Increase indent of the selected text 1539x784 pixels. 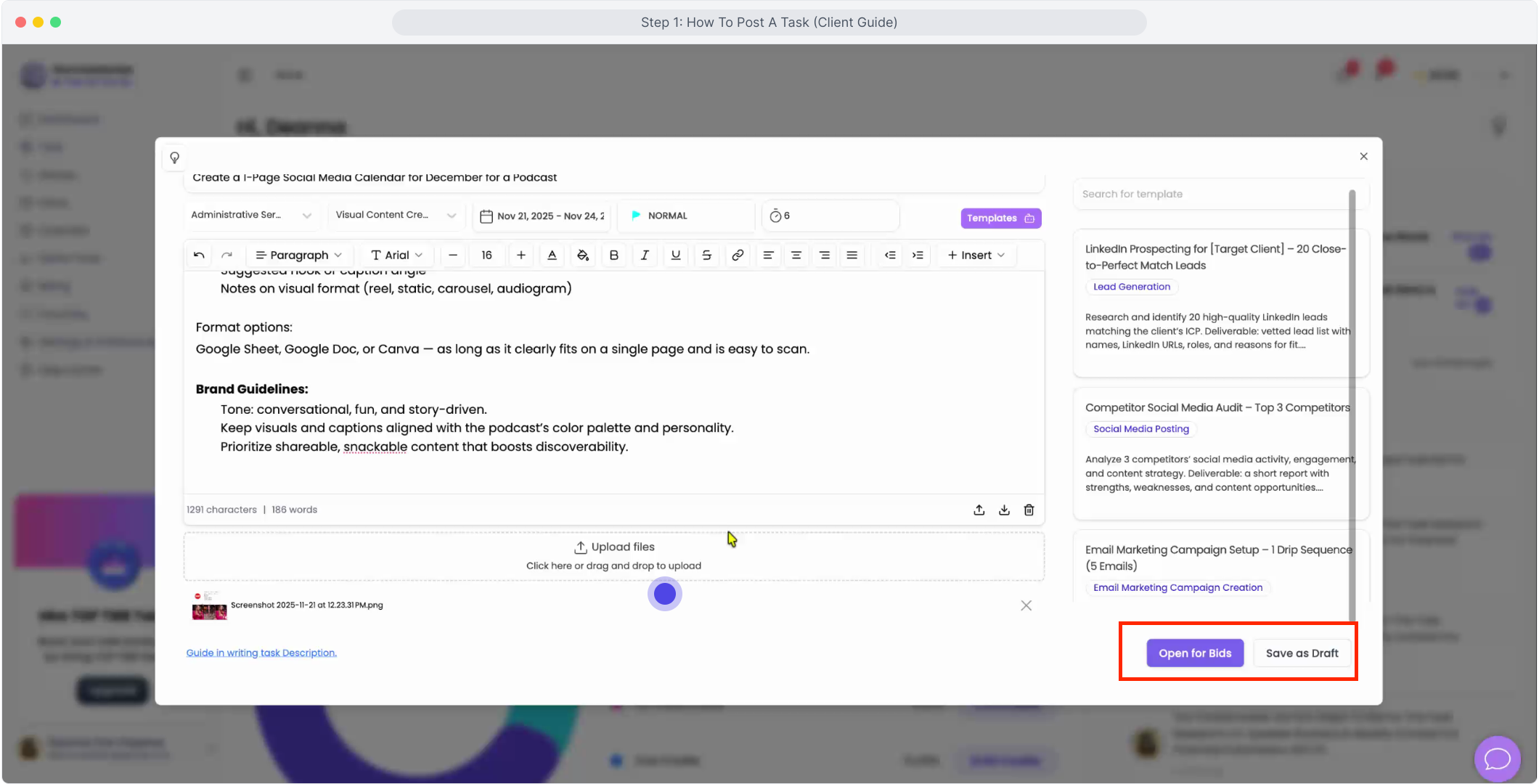(918, 255)
